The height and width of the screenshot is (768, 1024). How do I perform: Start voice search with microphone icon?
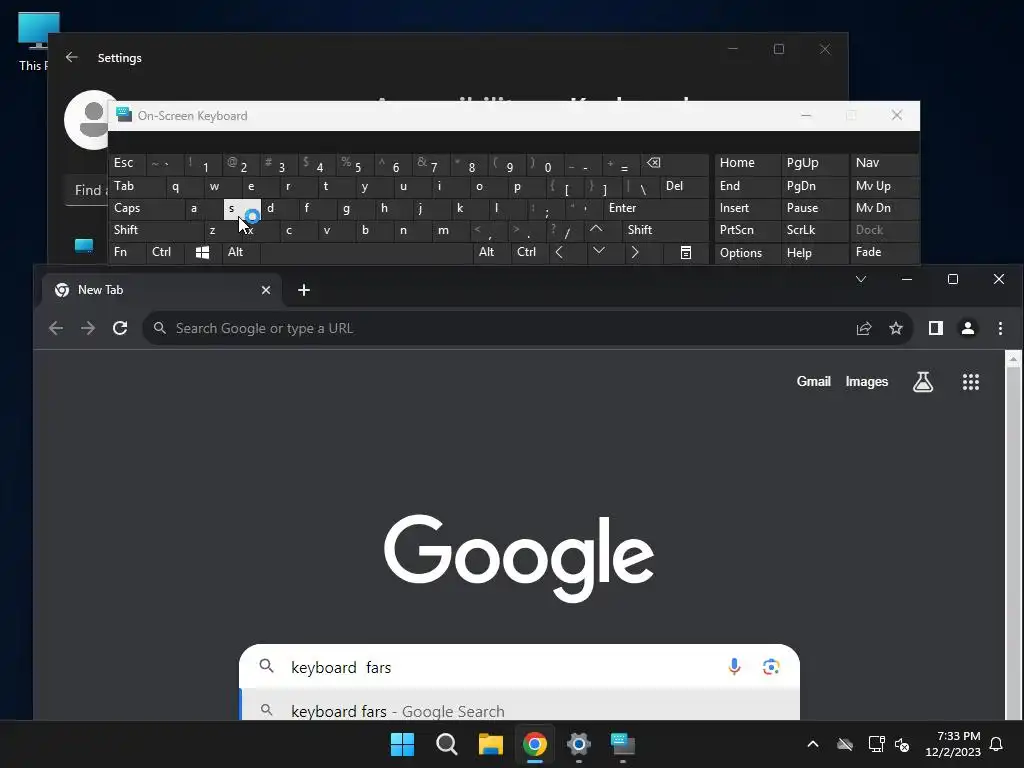[x=734, y=667]
